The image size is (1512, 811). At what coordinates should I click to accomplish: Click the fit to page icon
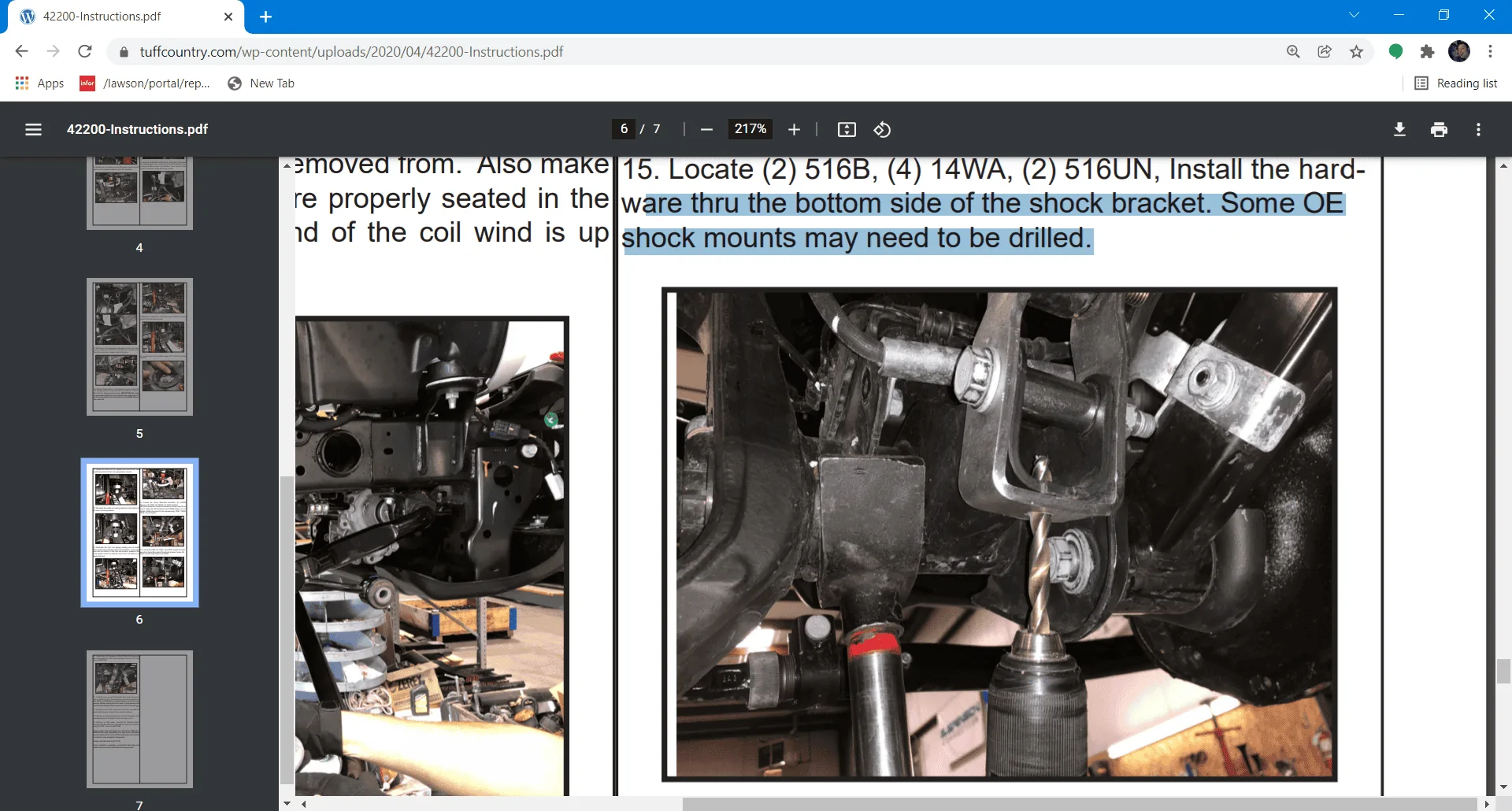pyautogui.click(x=847, y=129)
